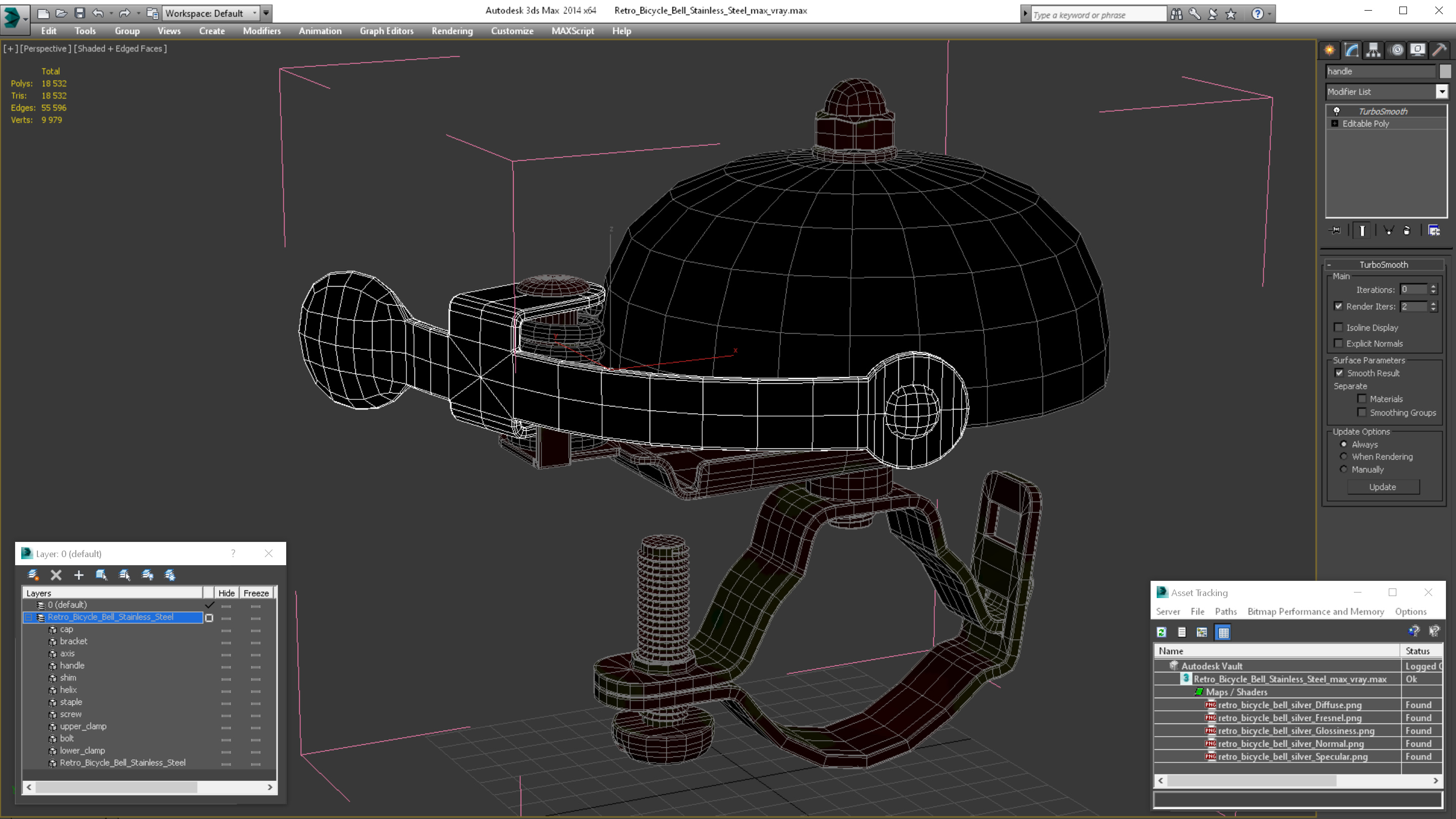Click Configure Modifier Sets icon

(x=1434, y=230)
